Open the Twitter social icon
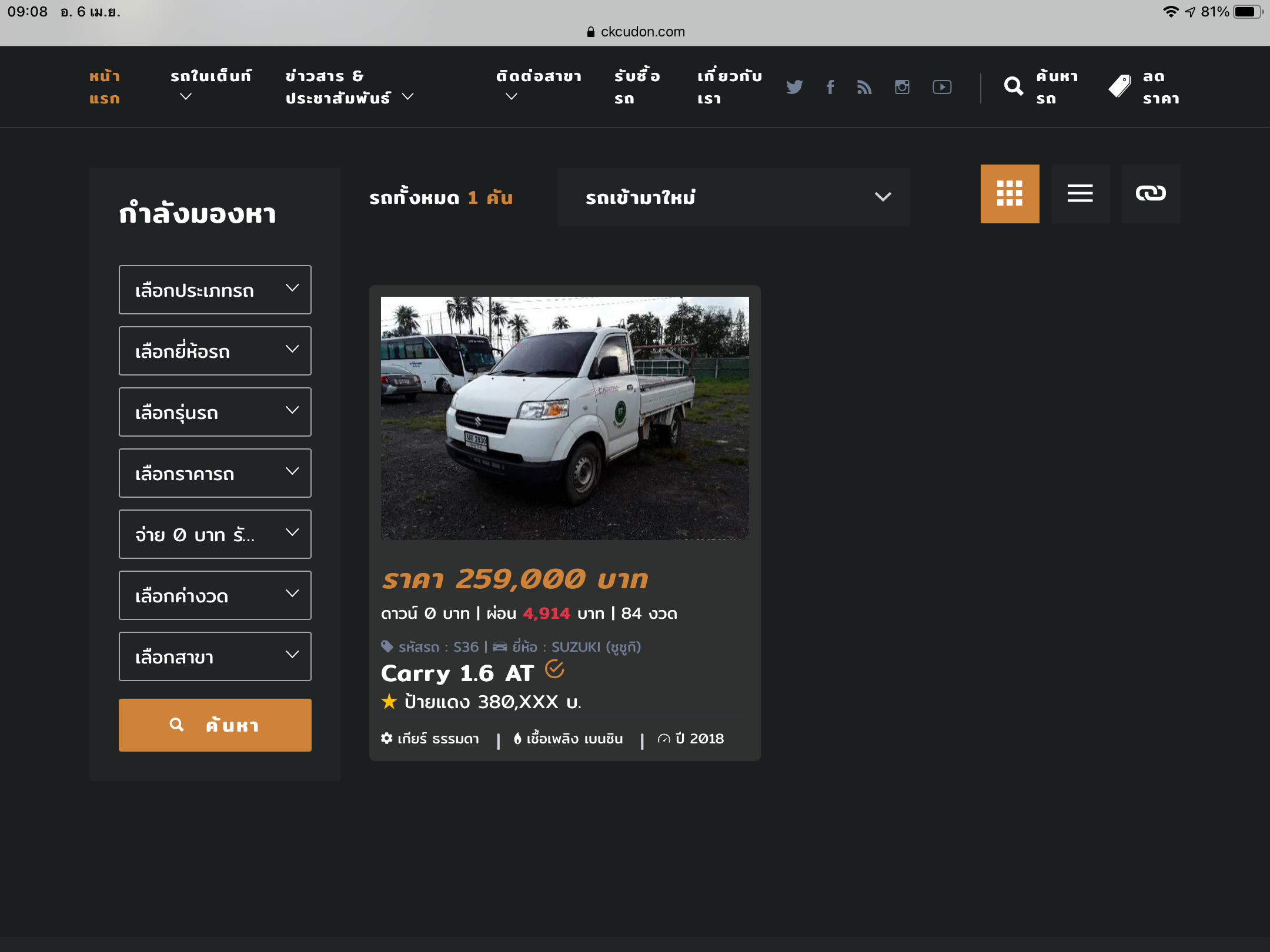Viewport: 1270px width, 952px height. tap(794, 87)
